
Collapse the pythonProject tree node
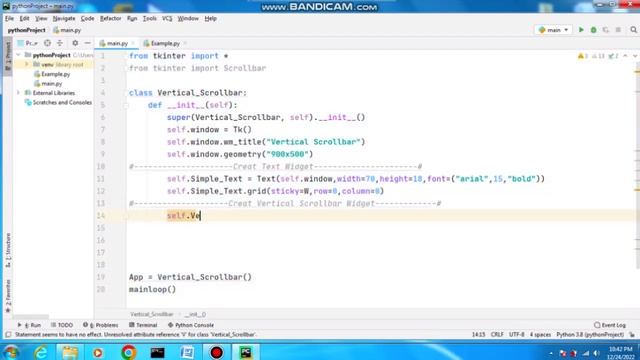point(18,55)
